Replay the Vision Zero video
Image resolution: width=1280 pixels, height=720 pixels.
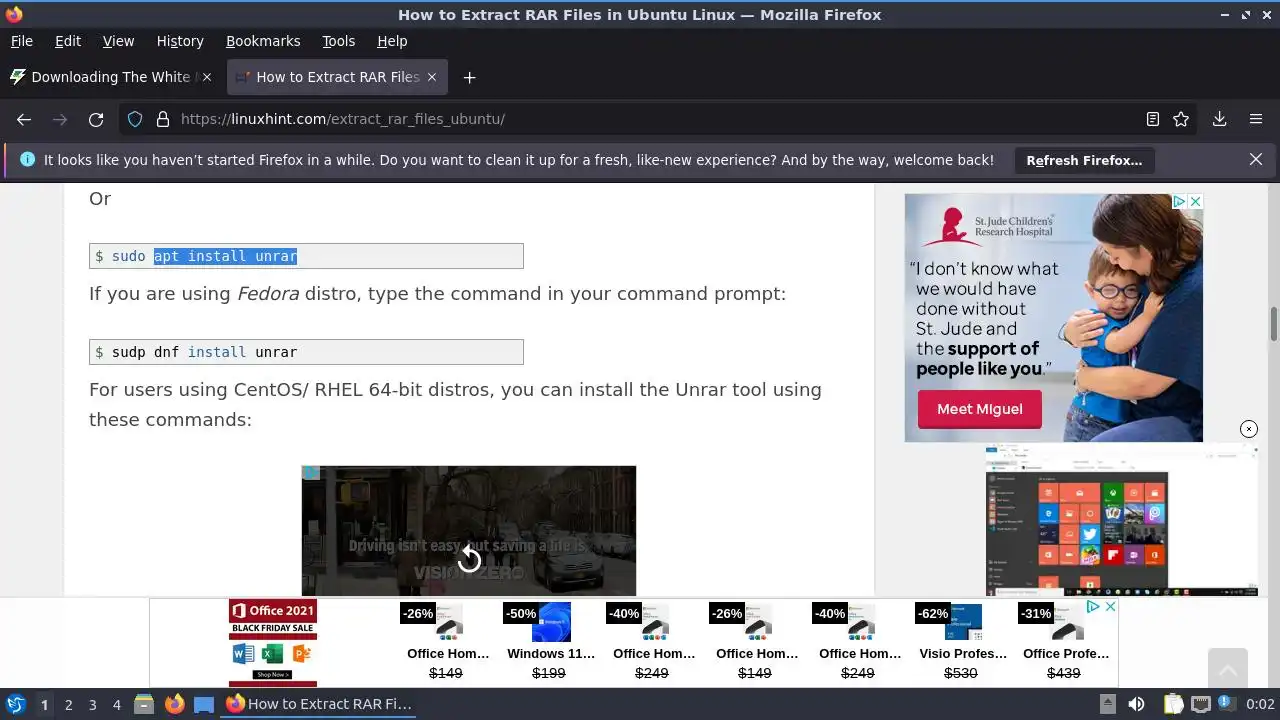tap(469, 559)
